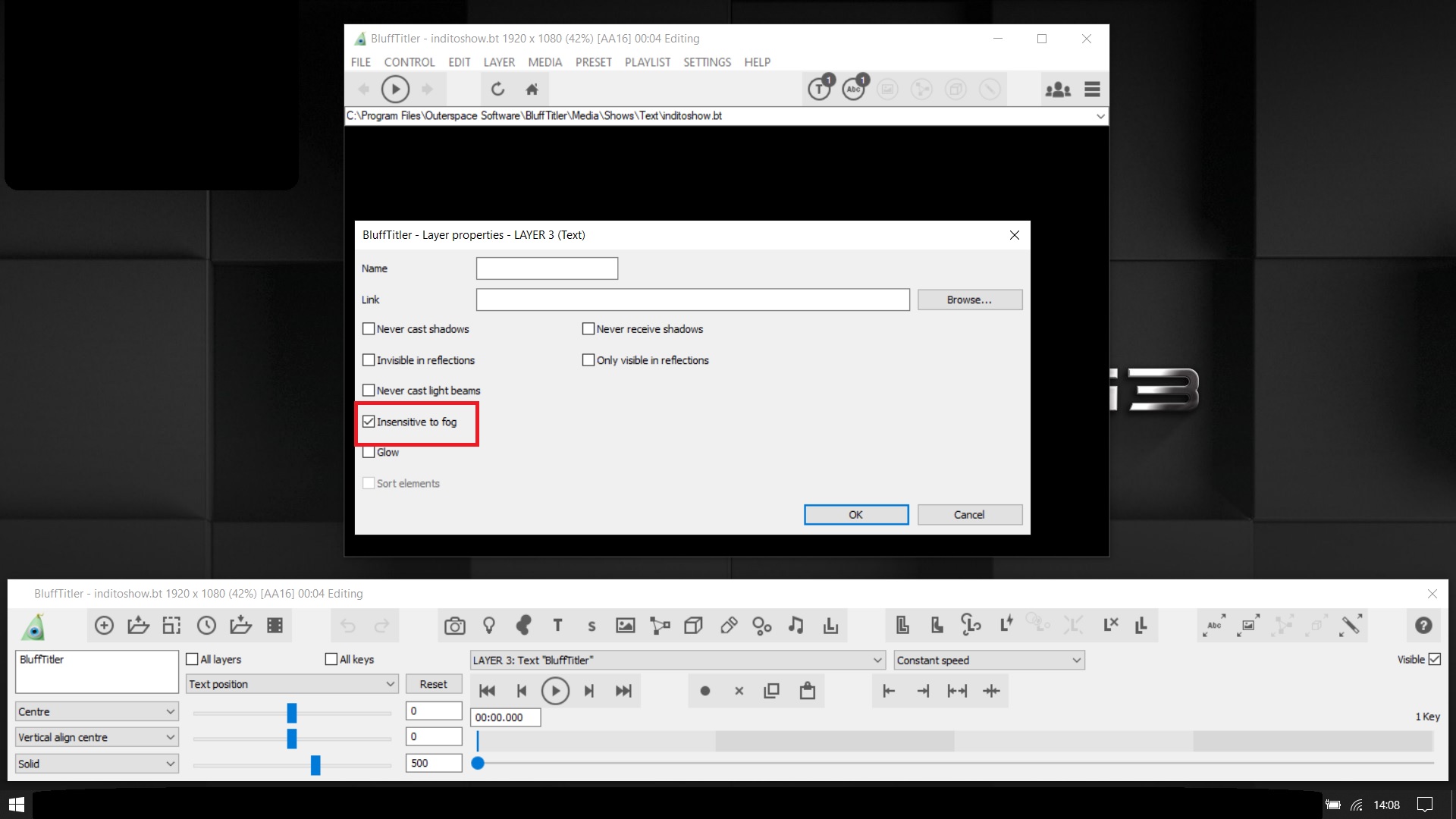Open the SETTINGS menu
Viewport: 1456px width, 819px height.
(707, 62)
